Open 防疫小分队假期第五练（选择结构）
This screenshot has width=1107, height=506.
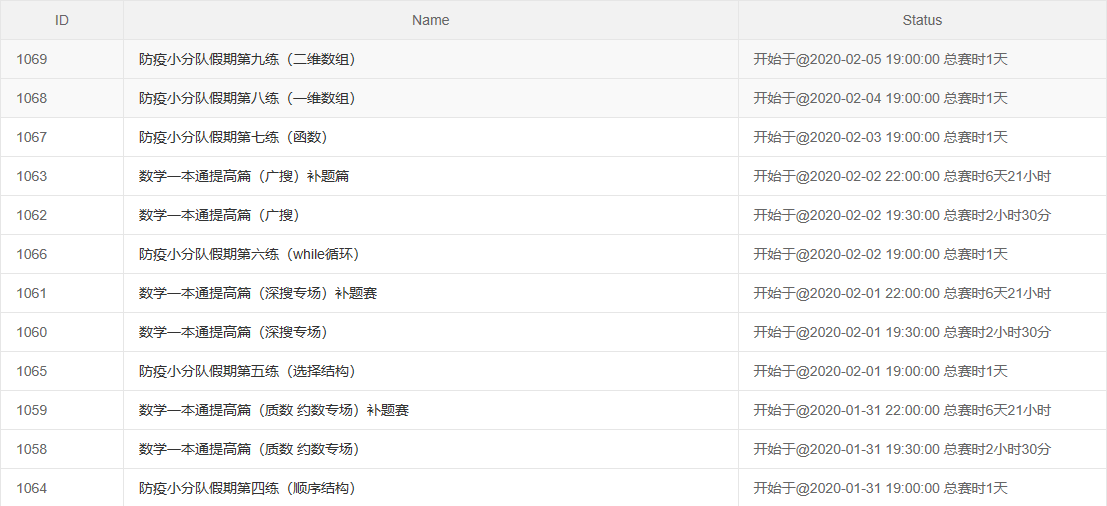(248, 371)
